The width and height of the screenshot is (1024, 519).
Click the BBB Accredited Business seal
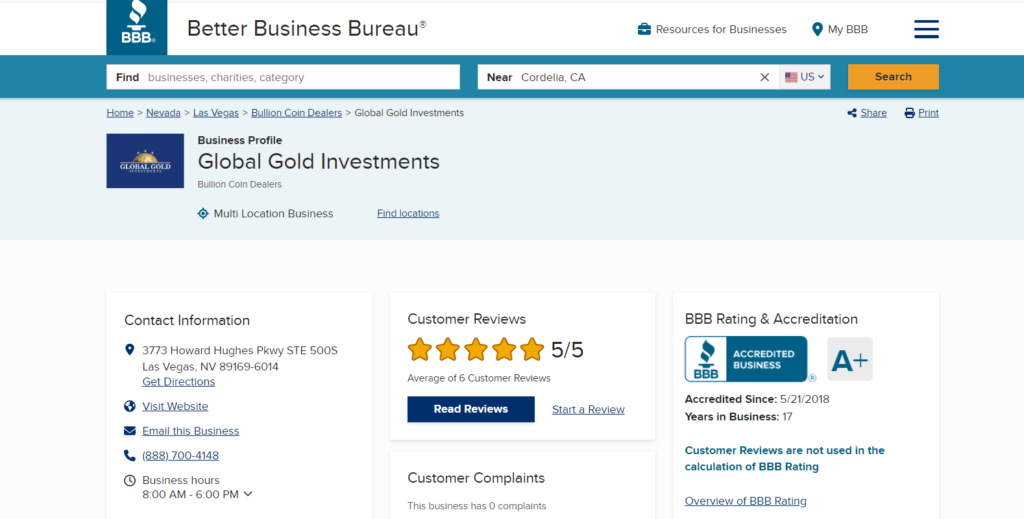click(x=746, y=359)
